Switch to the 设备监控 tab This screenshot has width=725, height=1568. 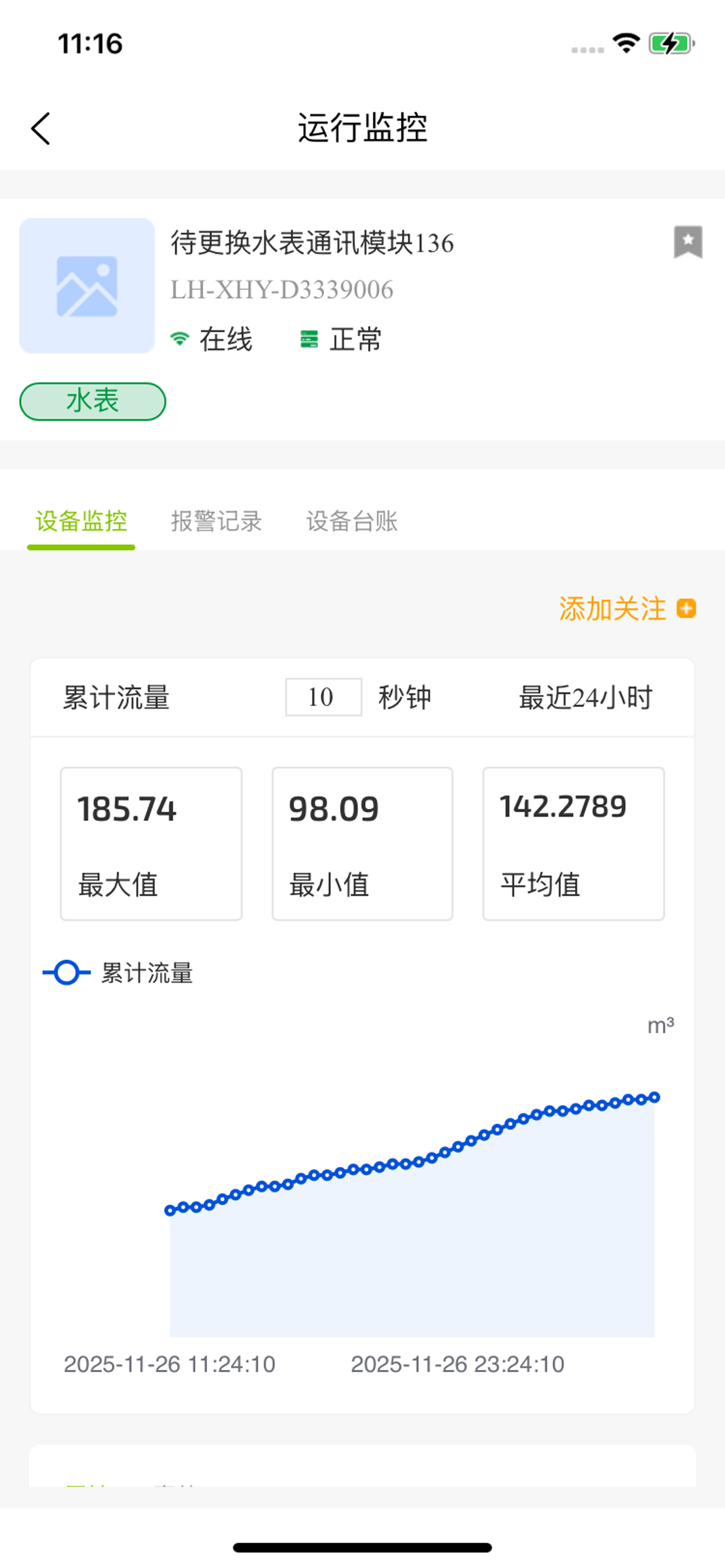tap(81, 521)
